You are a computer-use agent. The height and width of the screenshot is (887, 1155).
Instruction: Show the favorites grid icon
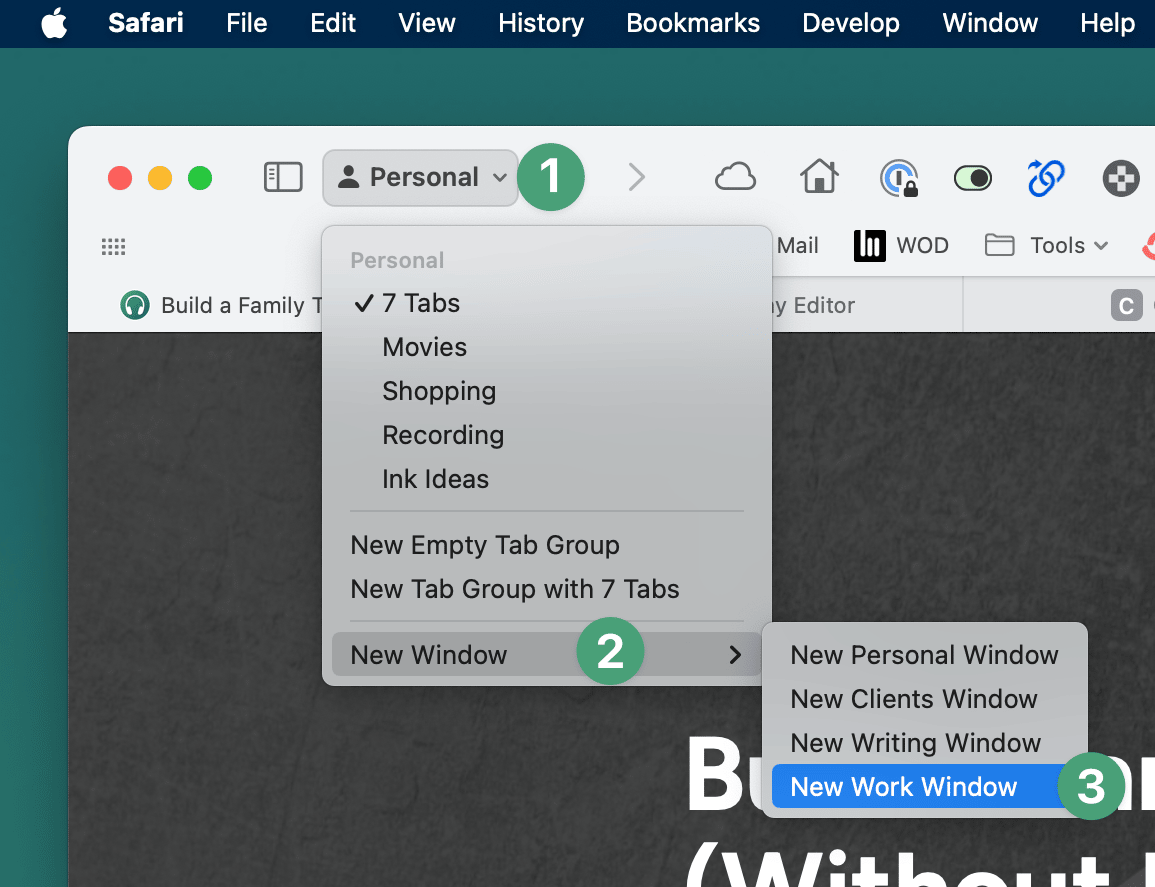(113, 246)
